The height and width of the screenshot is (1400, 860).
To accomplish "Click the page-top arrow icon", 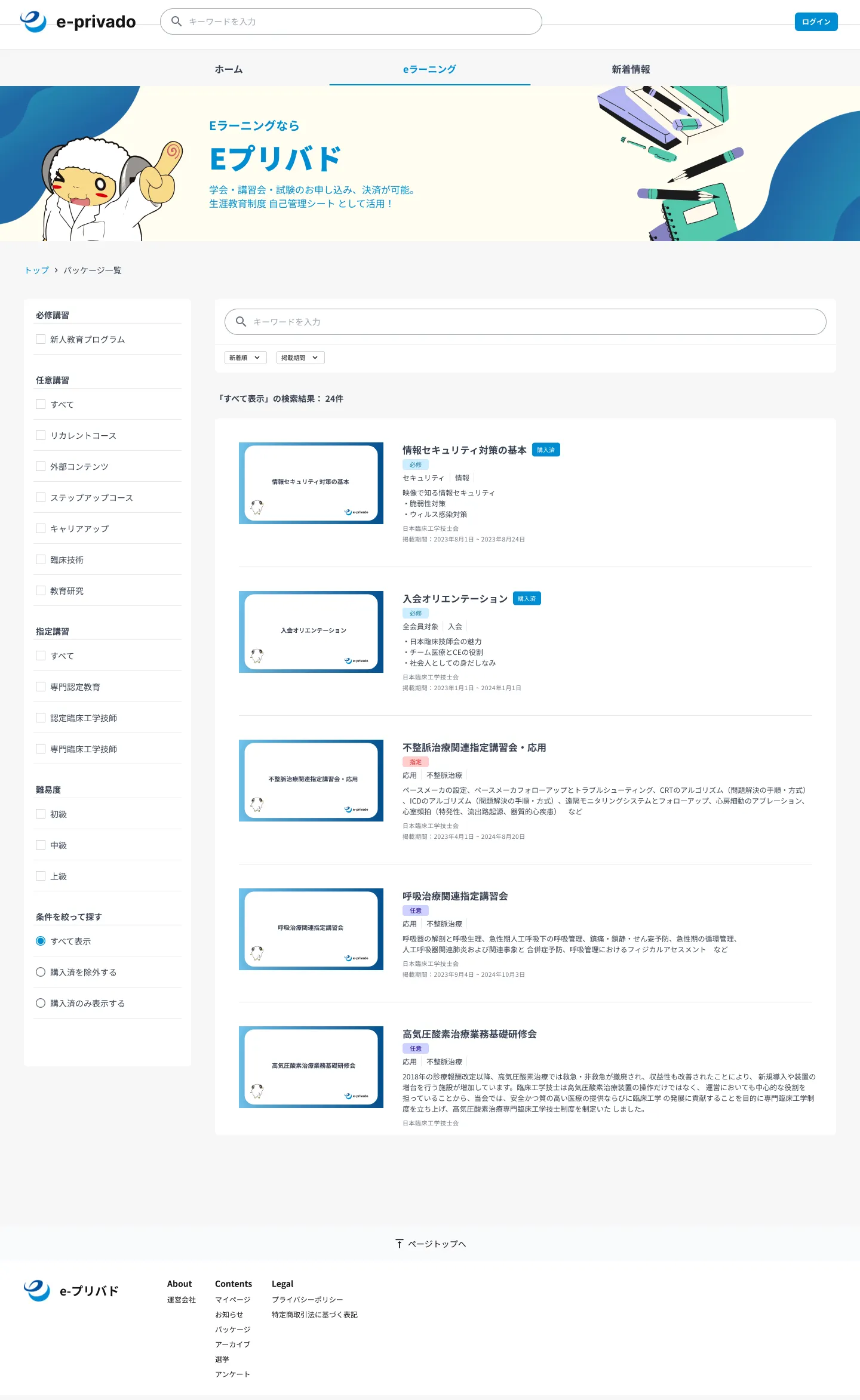I will pyautogui.click(x=400, y=1244).
